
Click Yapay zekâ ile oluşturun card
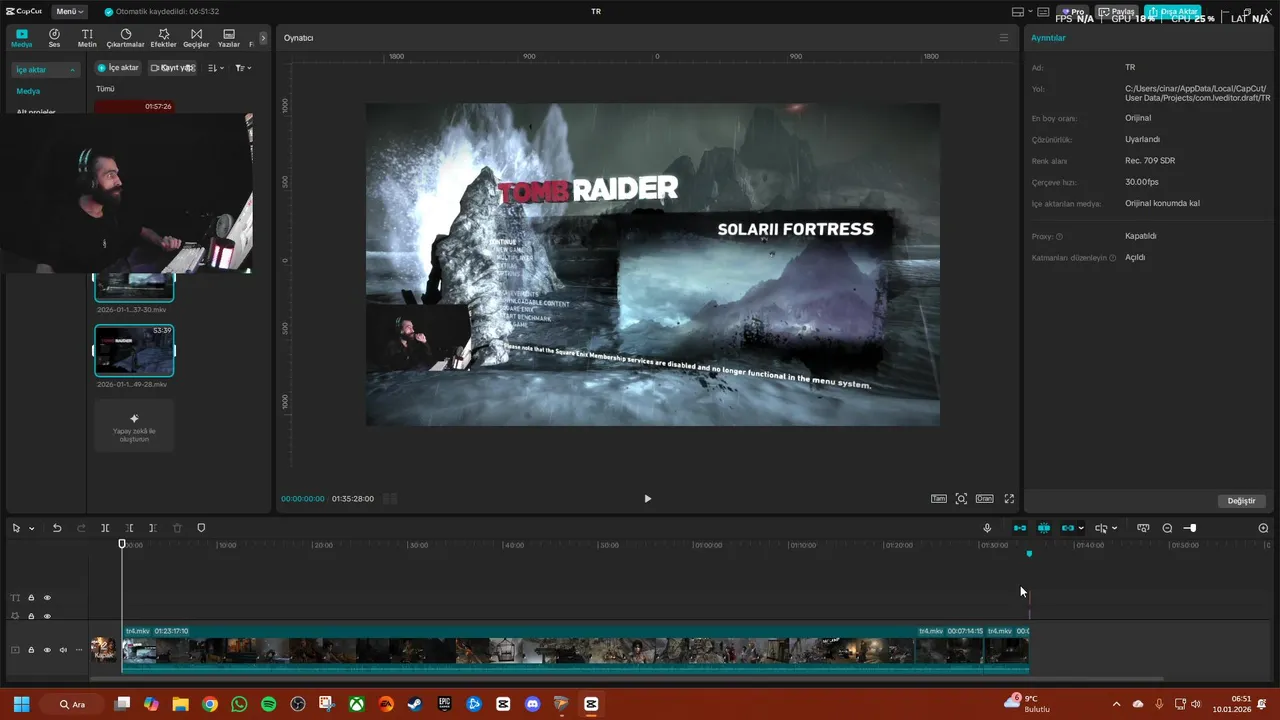coord(134,426)
